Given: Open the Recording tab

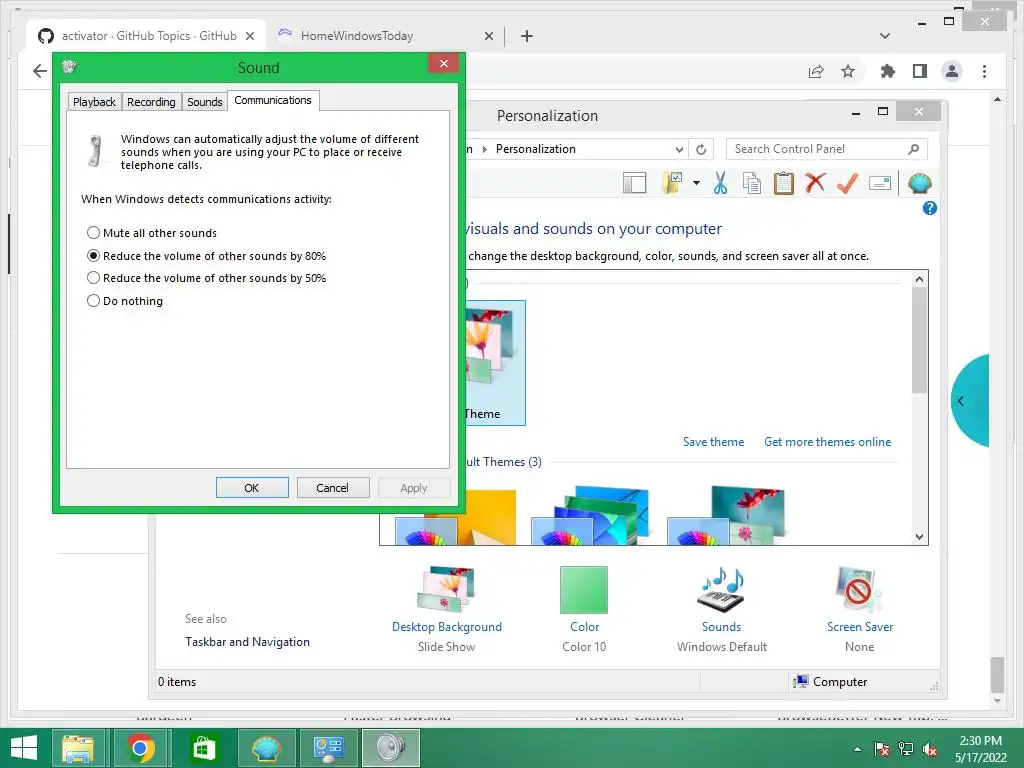Looking at the screenshot, I should click(151, 102).
